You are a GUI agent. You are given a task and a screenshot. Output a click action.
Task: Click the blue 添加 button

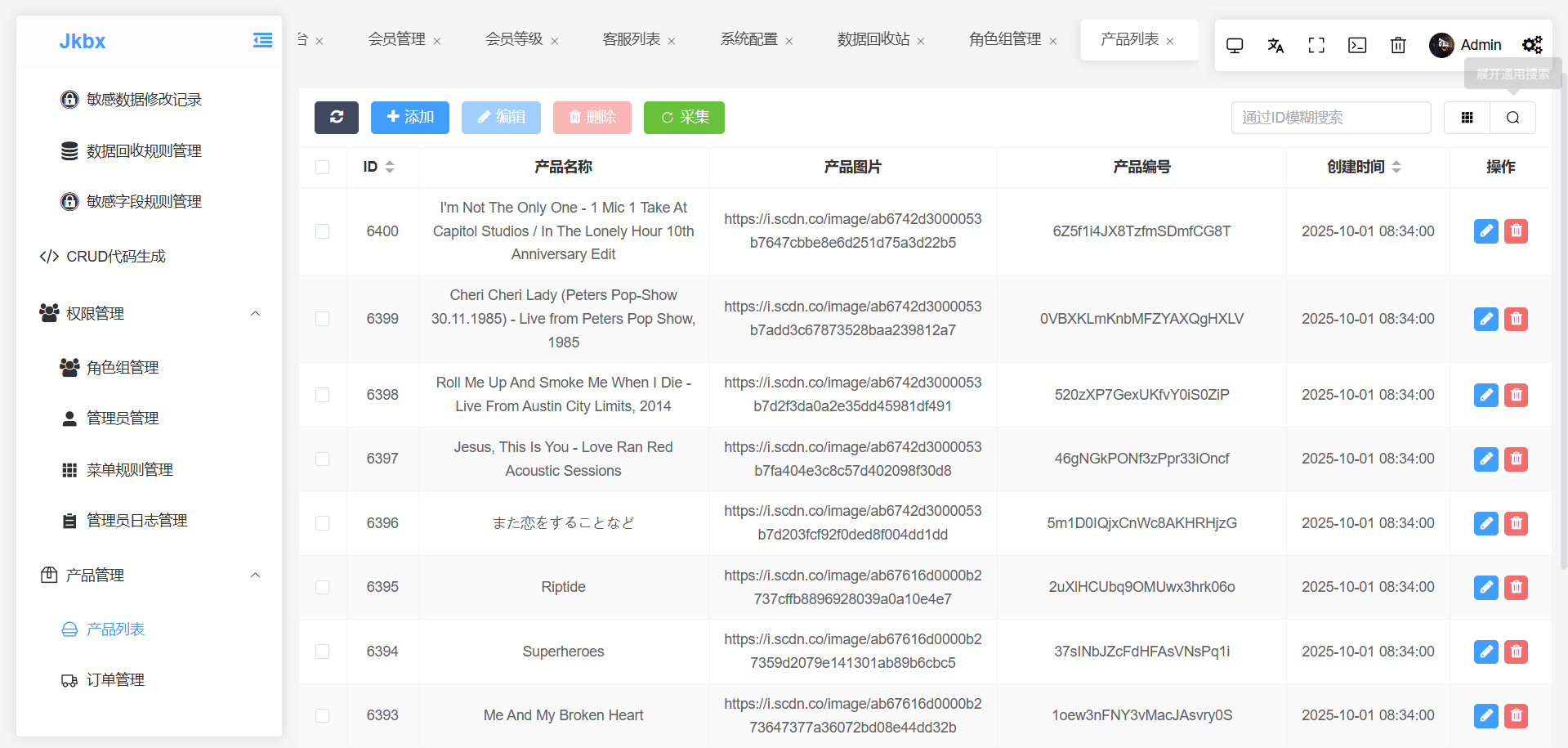[x=409, y=117]
